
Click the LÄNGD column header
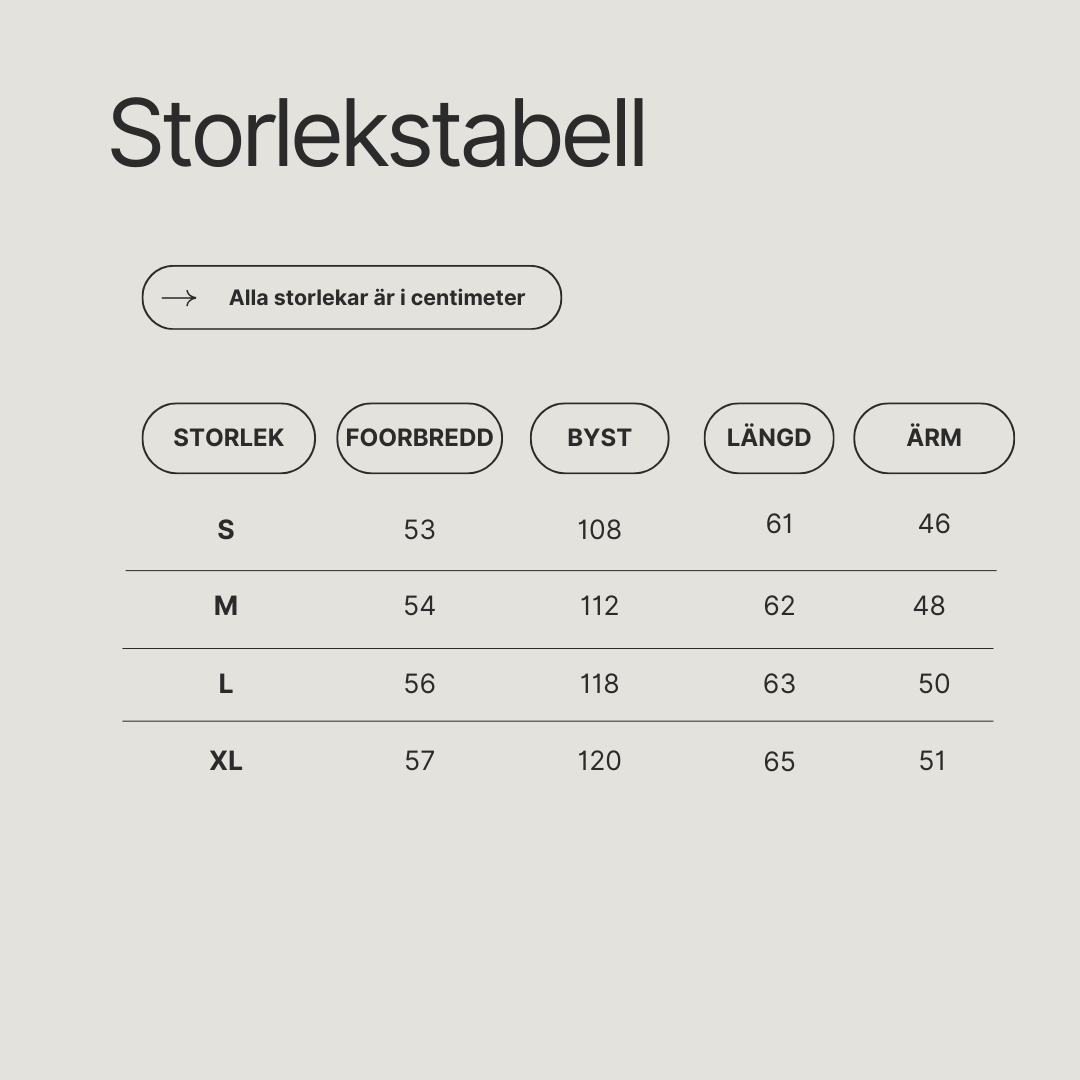point(769,438)
